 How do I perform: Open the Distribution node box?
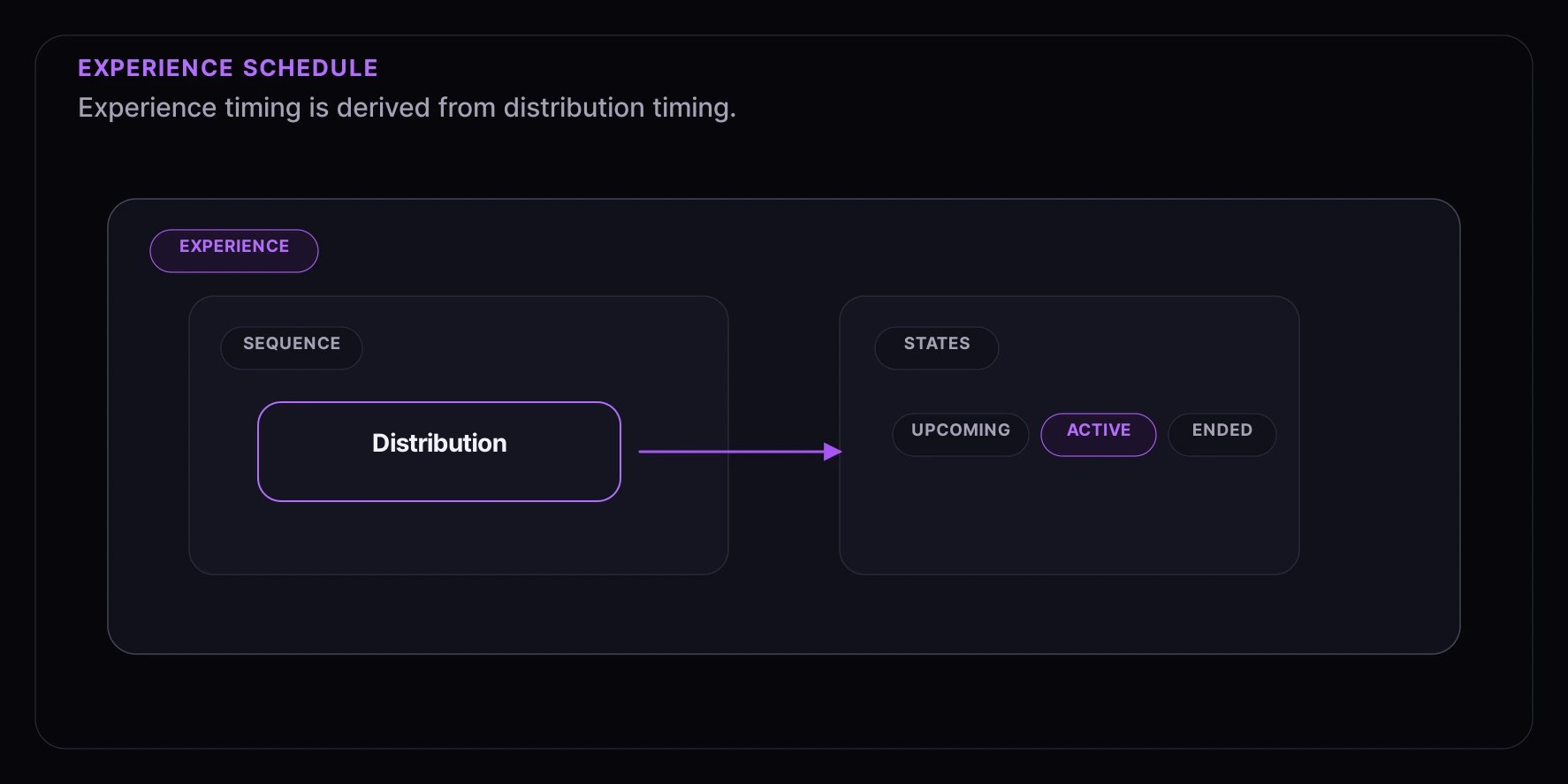[x=439, y=452]
